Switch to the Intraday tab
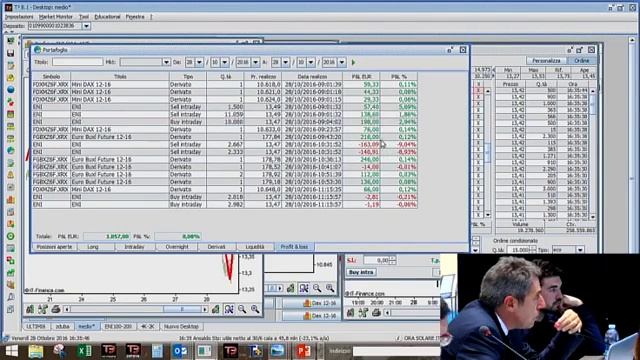The image size is (640, 360). [134, 247]
